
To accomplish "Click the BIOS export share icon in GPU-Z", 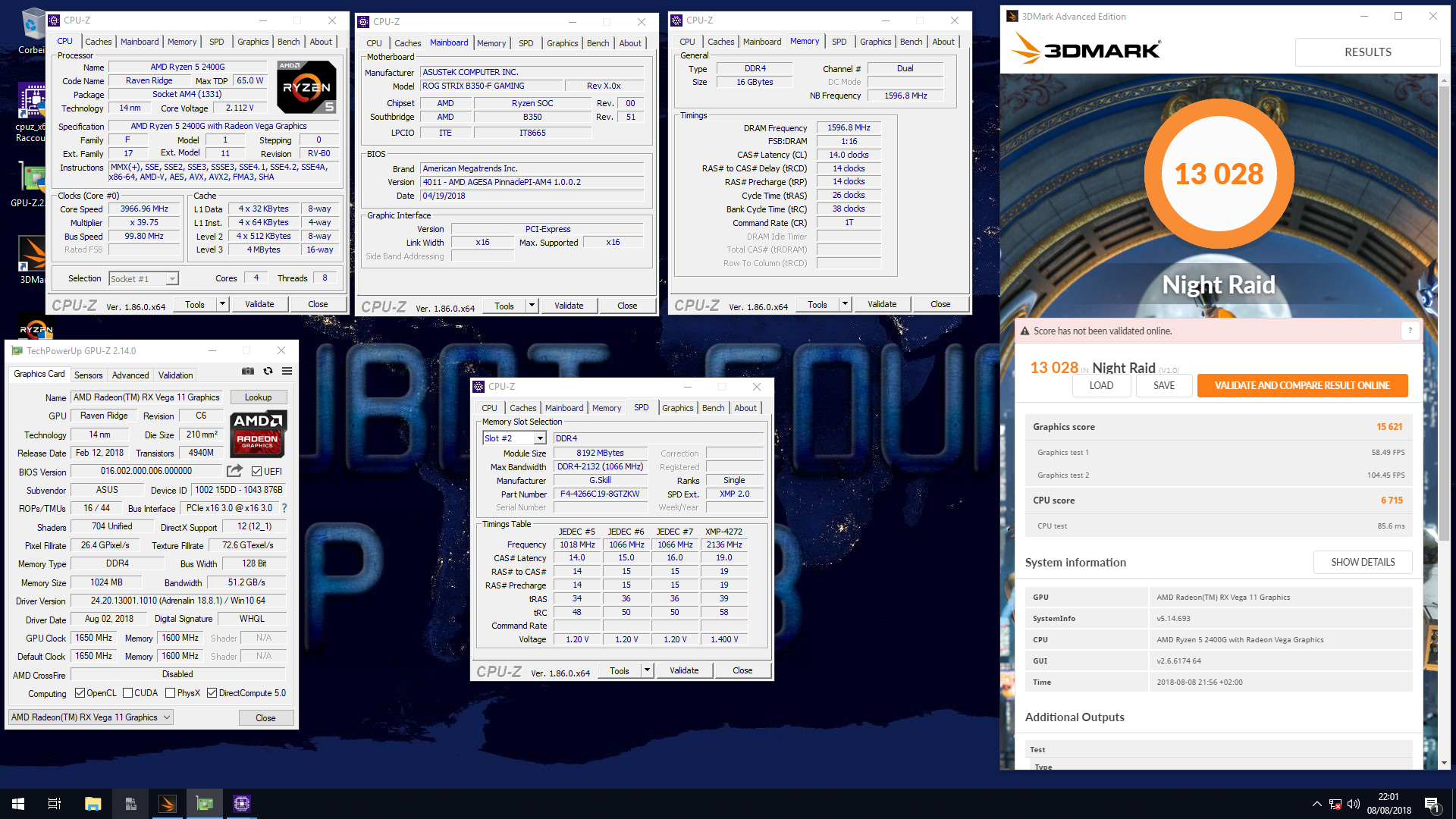I will pyautogui.click(x=235, y=471).
